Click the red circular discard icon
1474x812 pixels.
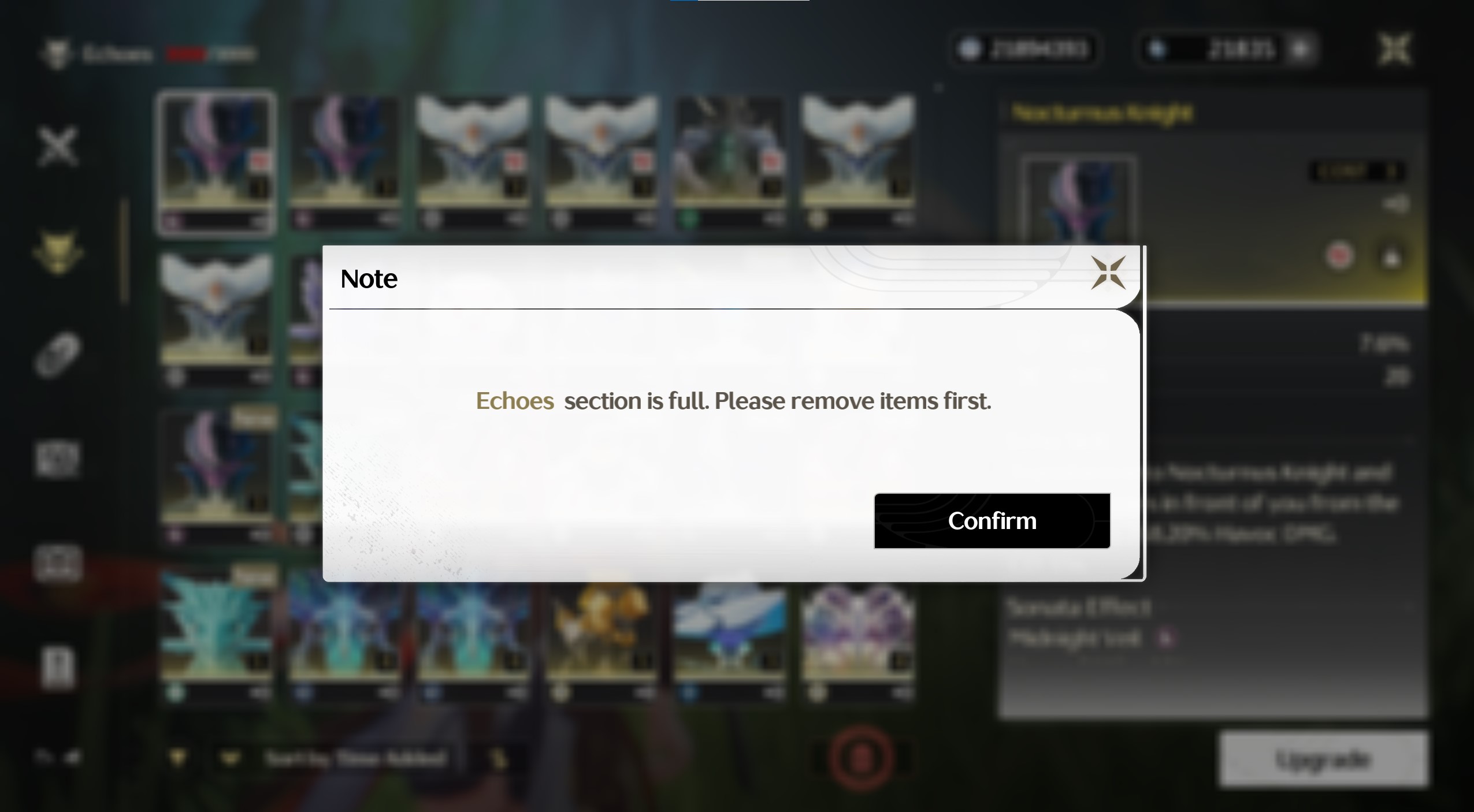pyautogui.click(x=860, y=758)
